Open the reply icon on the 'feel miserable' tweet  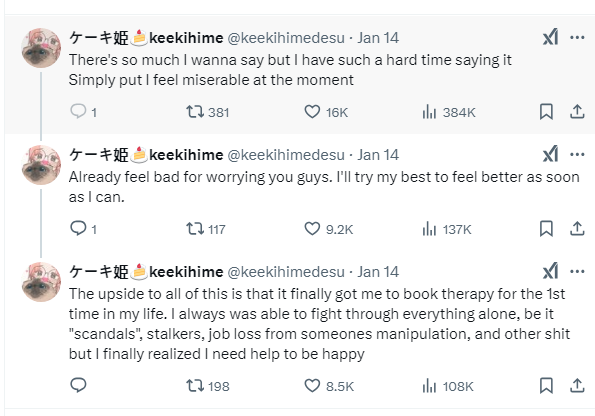coord(79,112)
